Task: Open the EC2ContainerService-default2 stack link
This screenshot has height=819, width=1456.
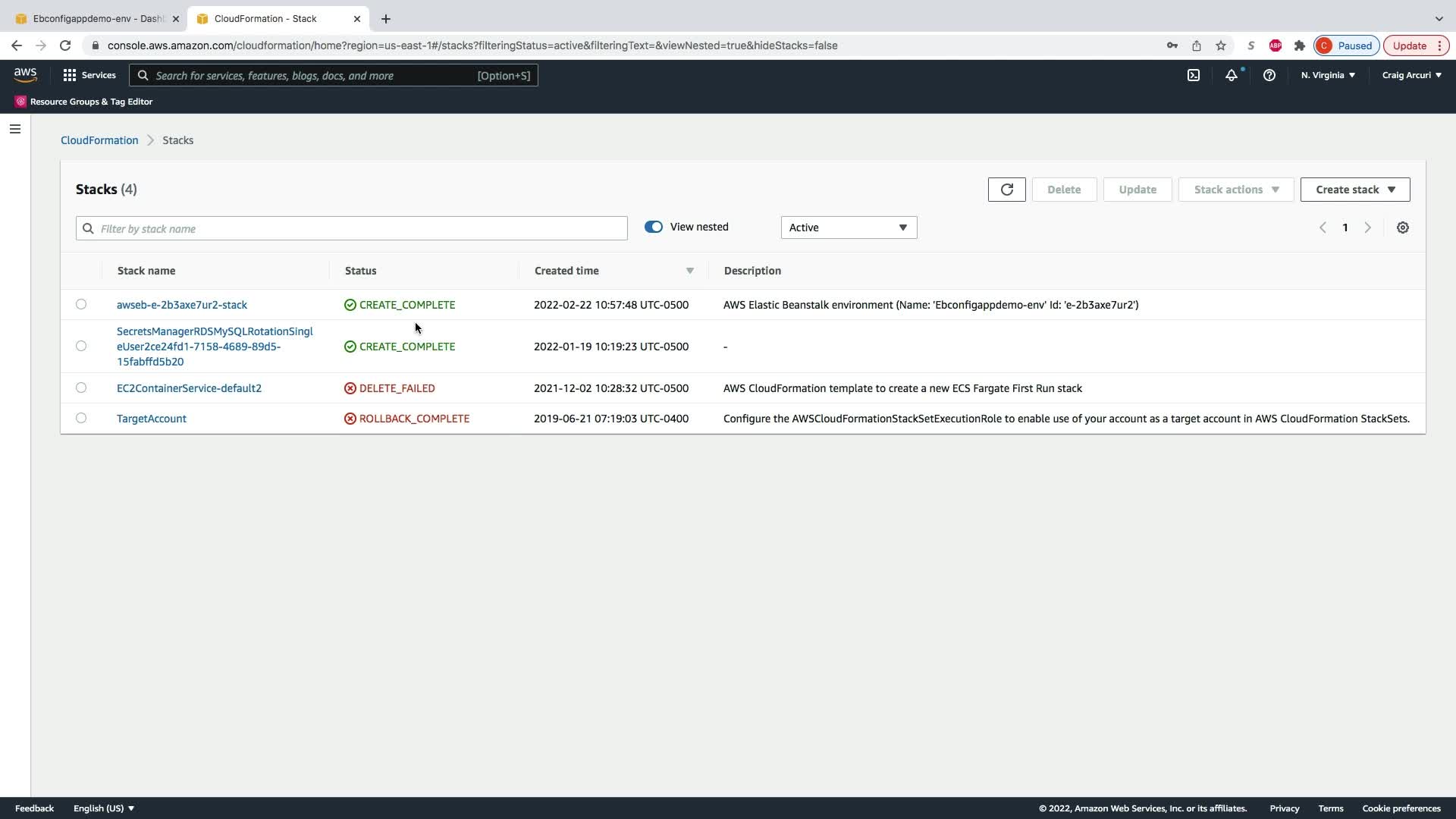Action: tap(189, 388)
